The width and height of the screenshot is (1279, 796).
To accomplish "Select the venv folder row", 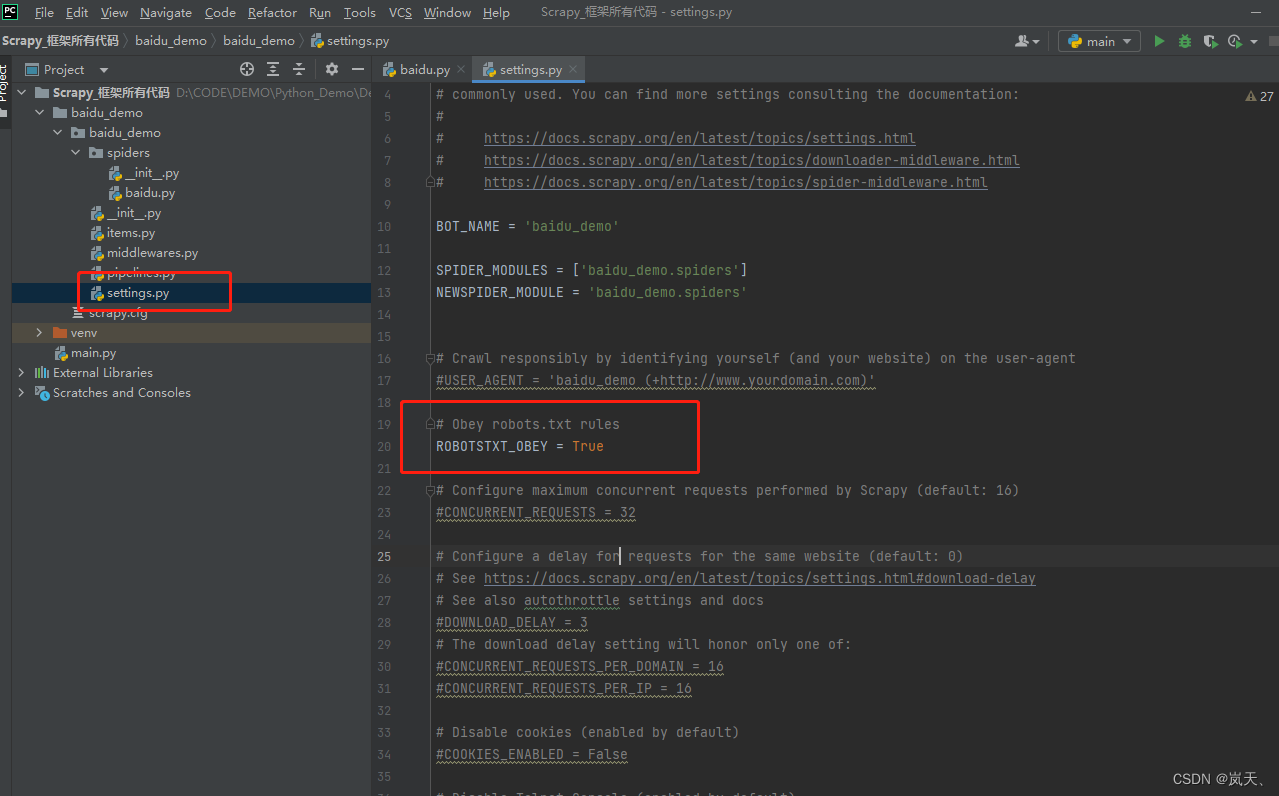I will tap(191, 332).
